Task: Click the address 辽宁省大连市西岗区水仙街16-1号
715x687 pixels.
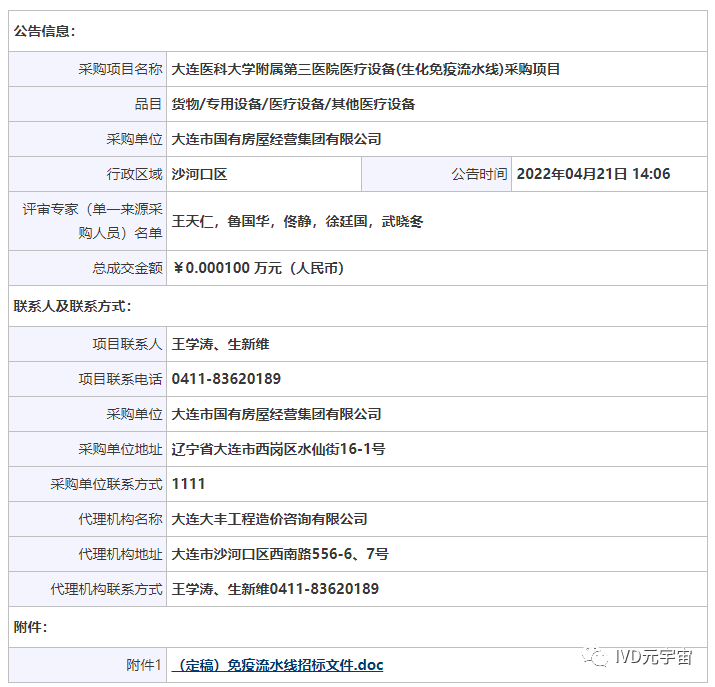Action: (278, 449)
